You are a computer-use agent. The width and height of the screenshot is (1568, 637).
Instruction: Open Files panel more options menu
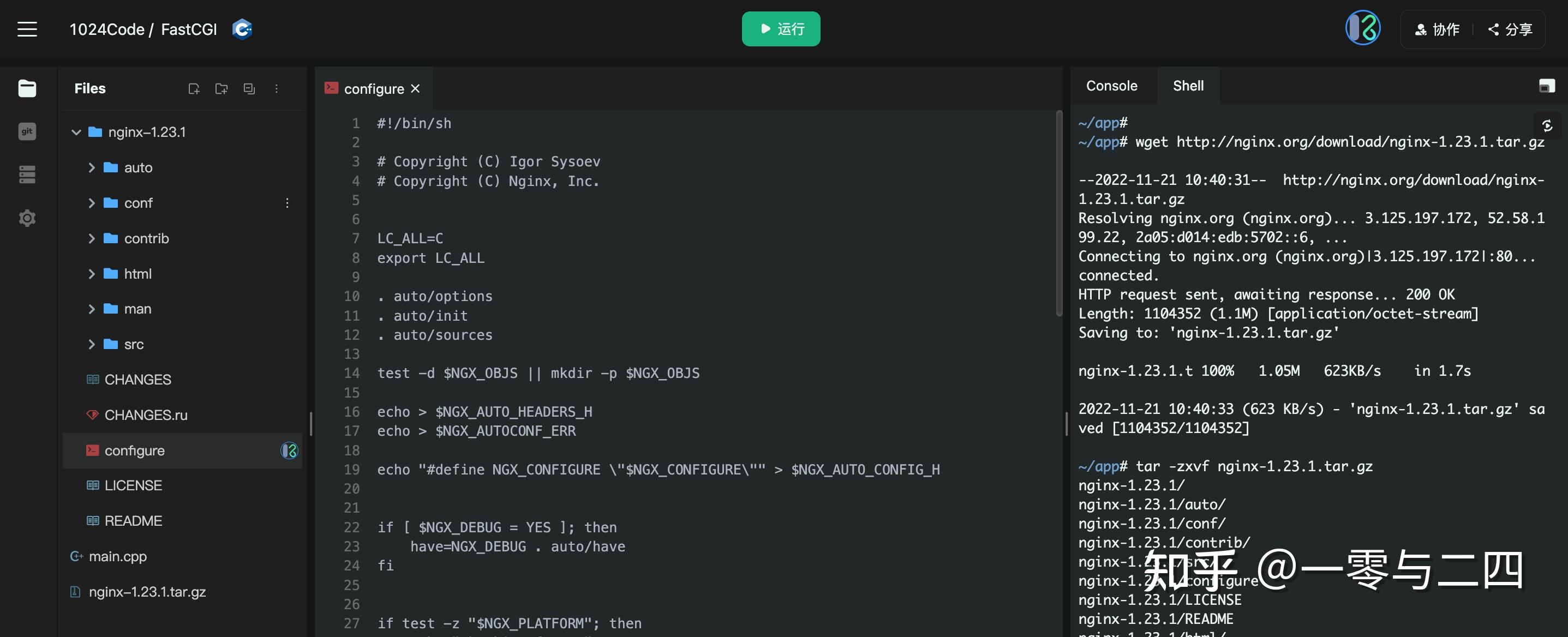(x=277, y=89)
